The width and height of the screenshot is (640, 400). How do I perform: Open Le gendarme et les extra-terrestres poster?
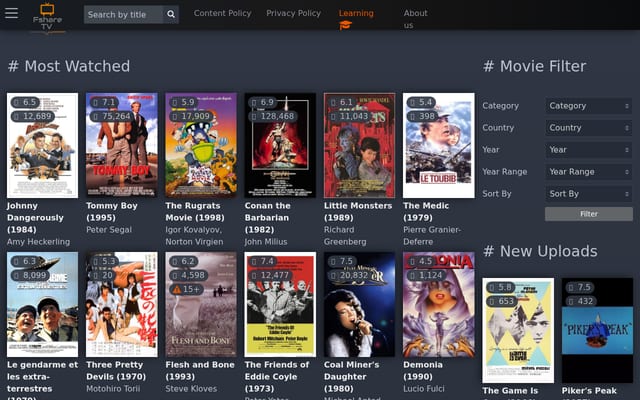(x=42, y=304)
